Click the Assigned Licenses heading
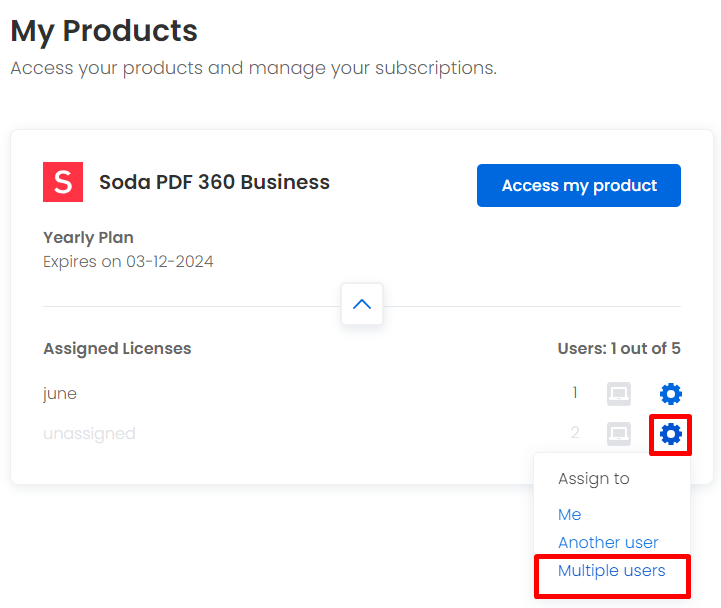Image resolution: width=721 pixels, height=608 pixels. (117, 349)
